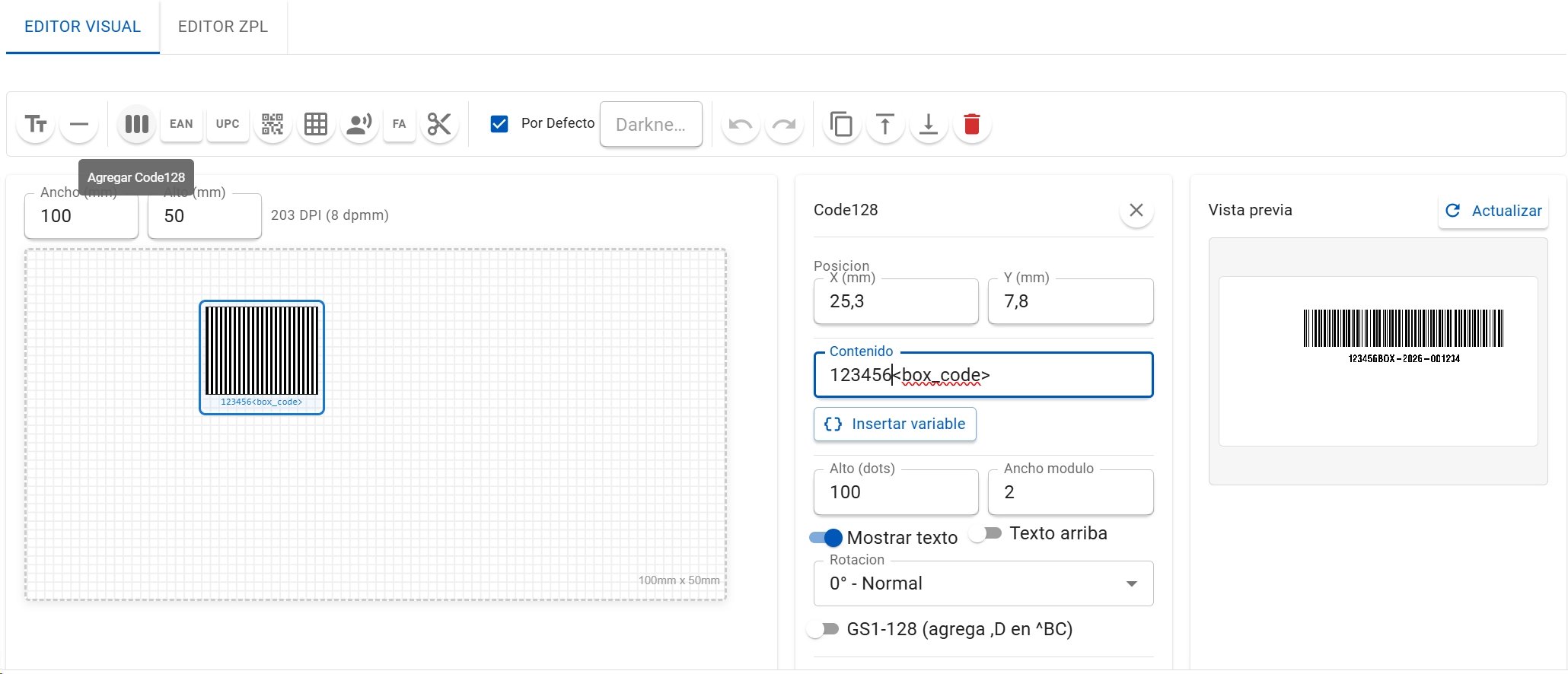The height and width of the screenshot is (674, 1568).
Task: Add a QR code element
Action: click(x=272, y=124)
